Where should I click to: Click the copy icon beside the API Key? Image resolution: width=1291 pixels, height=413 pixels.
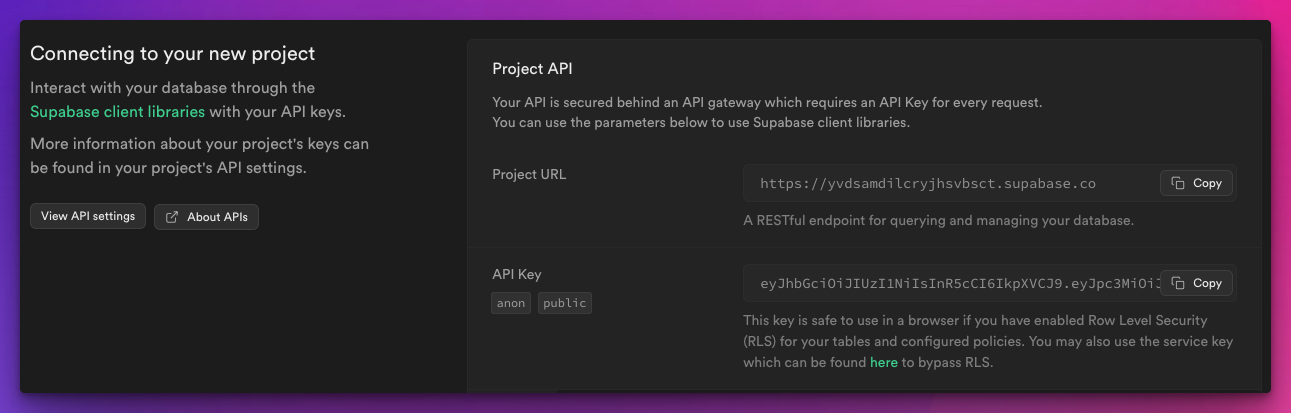[1178, 283]
